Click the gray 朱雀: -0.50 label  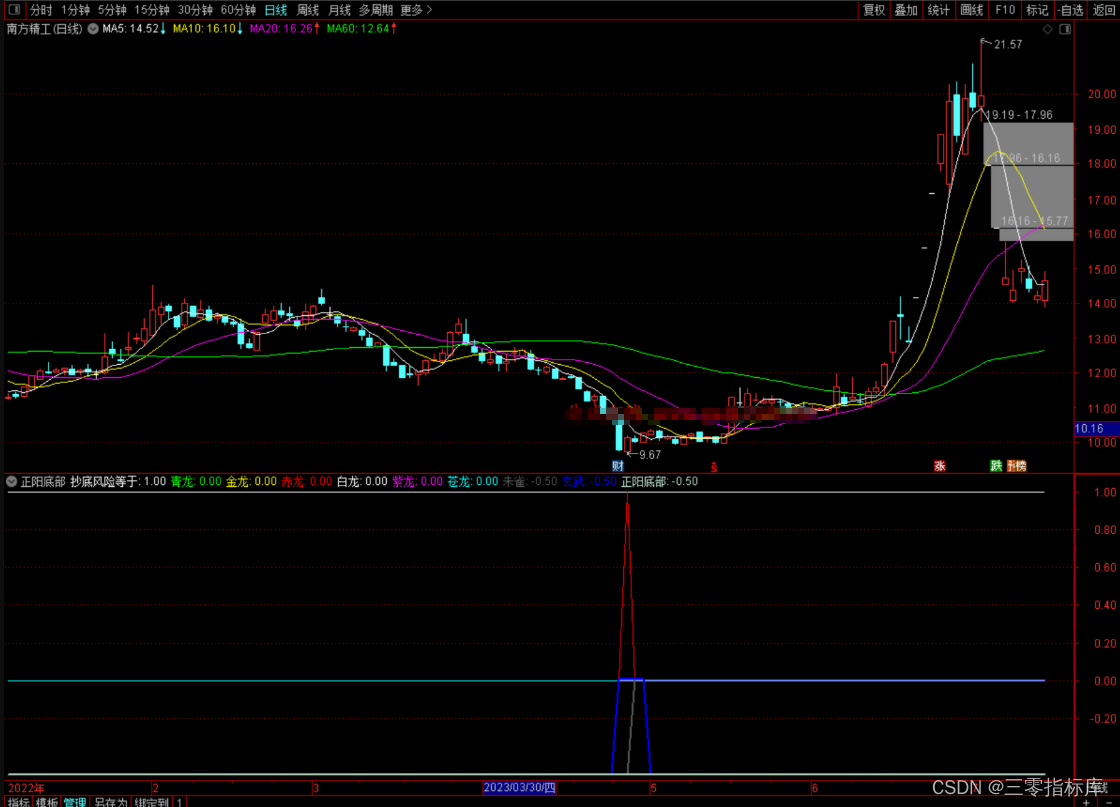530,481
